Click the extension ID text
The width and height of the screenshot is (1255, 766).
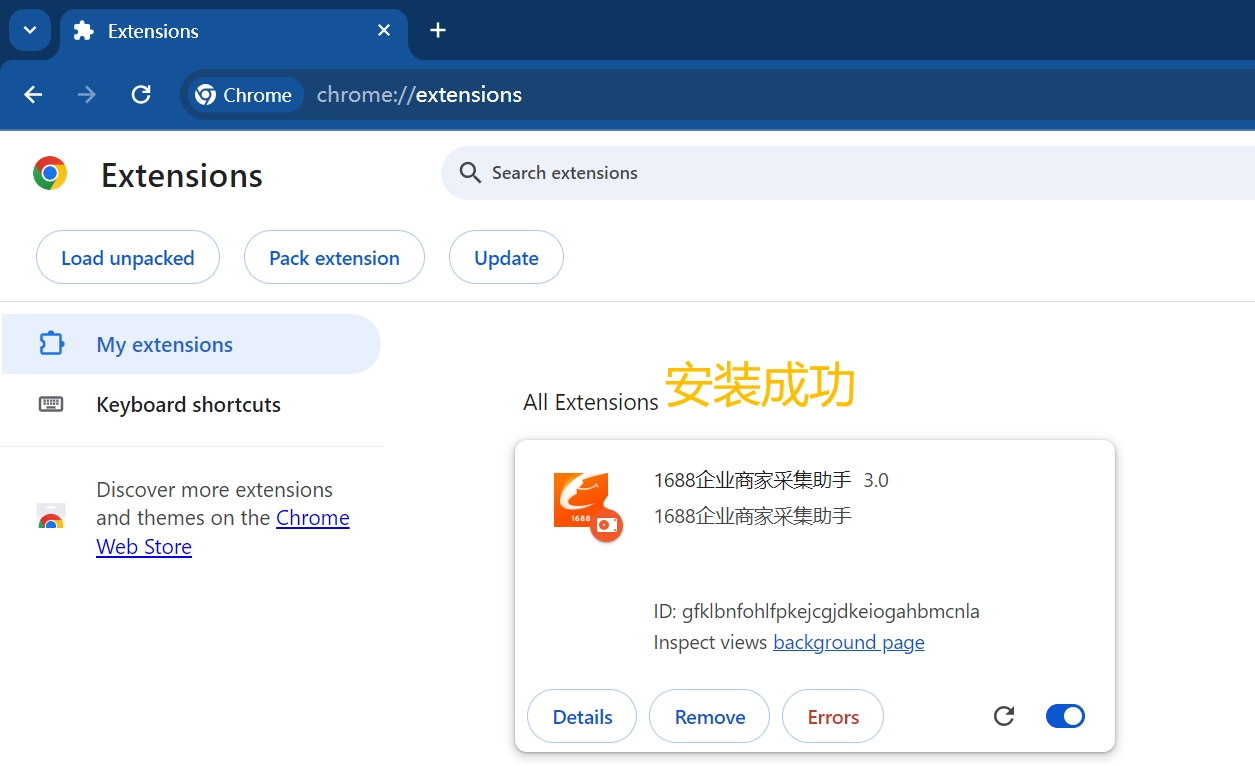[x=816, y=611]
